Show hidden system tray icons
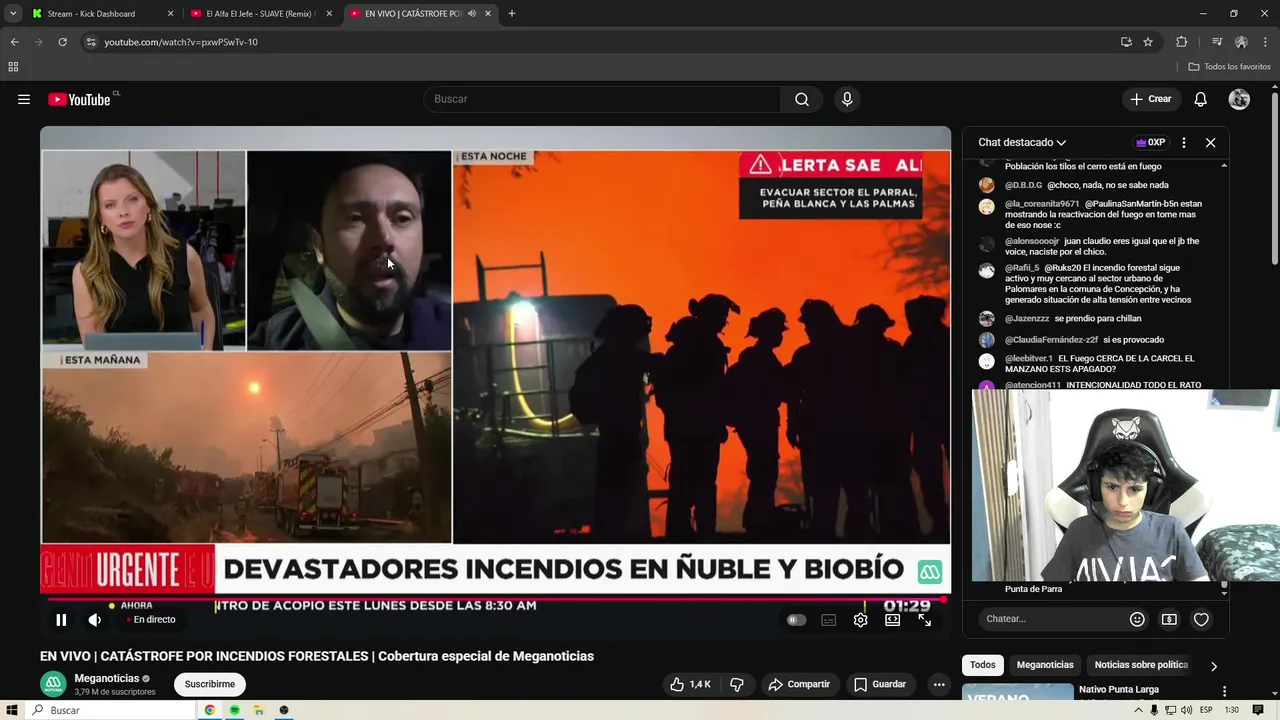Screen dimensions: 1280x720 click(1138, 710)
